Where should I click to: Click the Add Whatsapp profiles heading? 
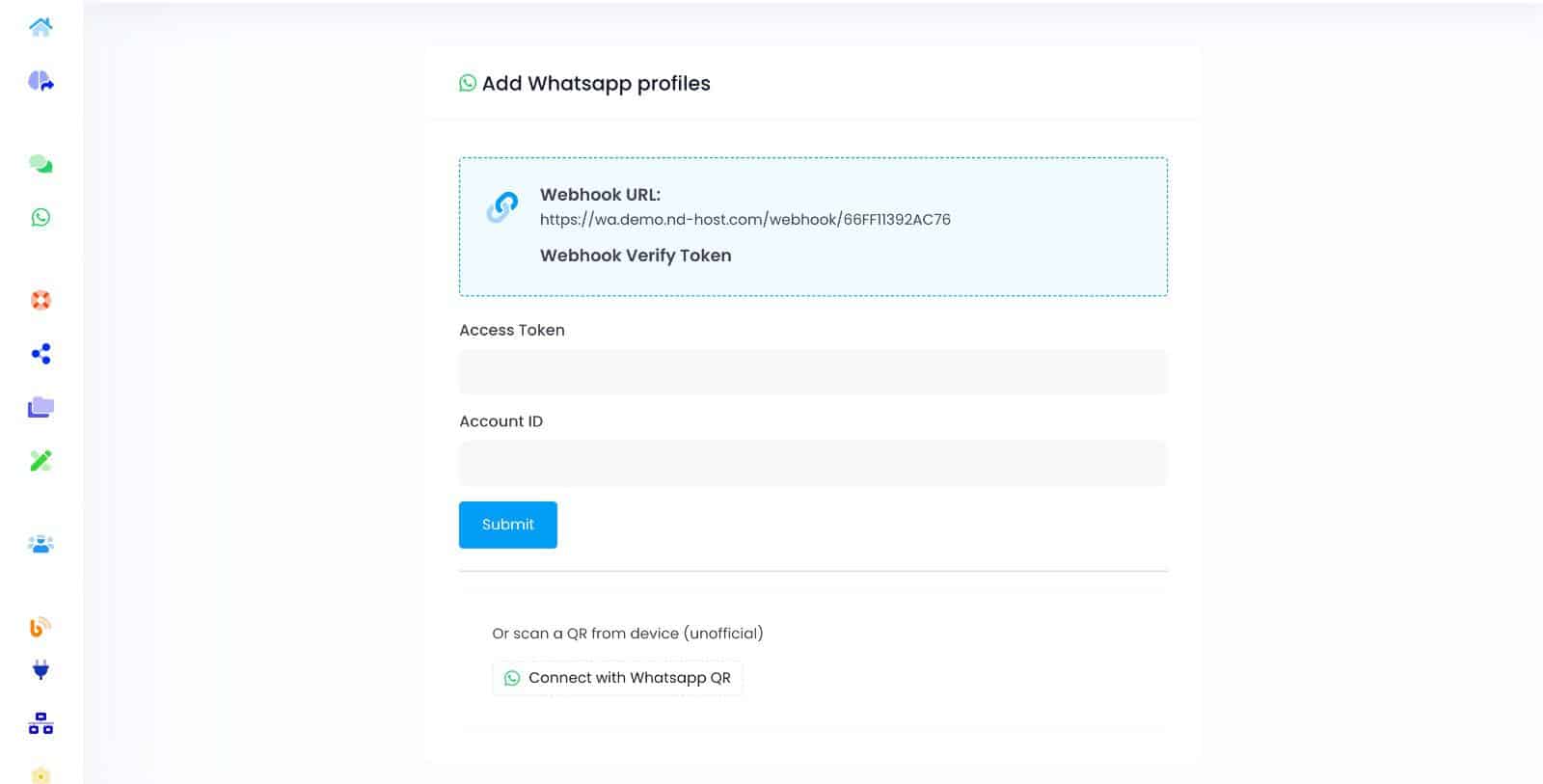pyautogui.click(x=595, y=84)
